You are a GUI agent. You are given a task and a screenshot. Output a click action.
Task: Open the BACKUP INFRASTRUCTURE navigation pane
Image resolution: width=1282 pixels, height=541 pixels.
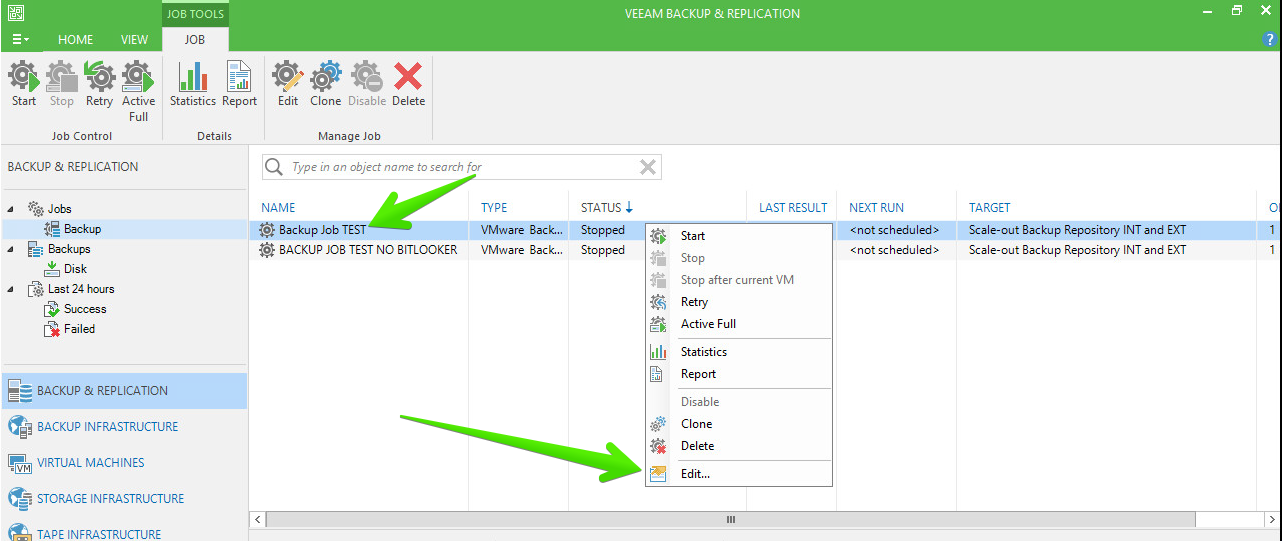pyautogui.click(x=124, y=427)
